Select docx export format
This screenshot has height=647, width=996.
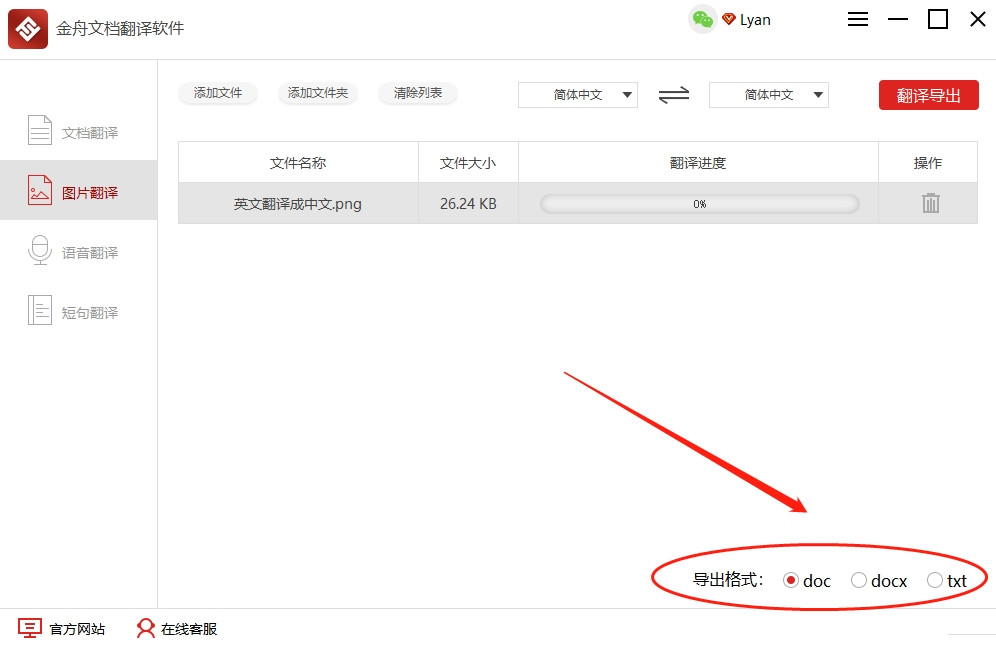[x=859, y=580]
